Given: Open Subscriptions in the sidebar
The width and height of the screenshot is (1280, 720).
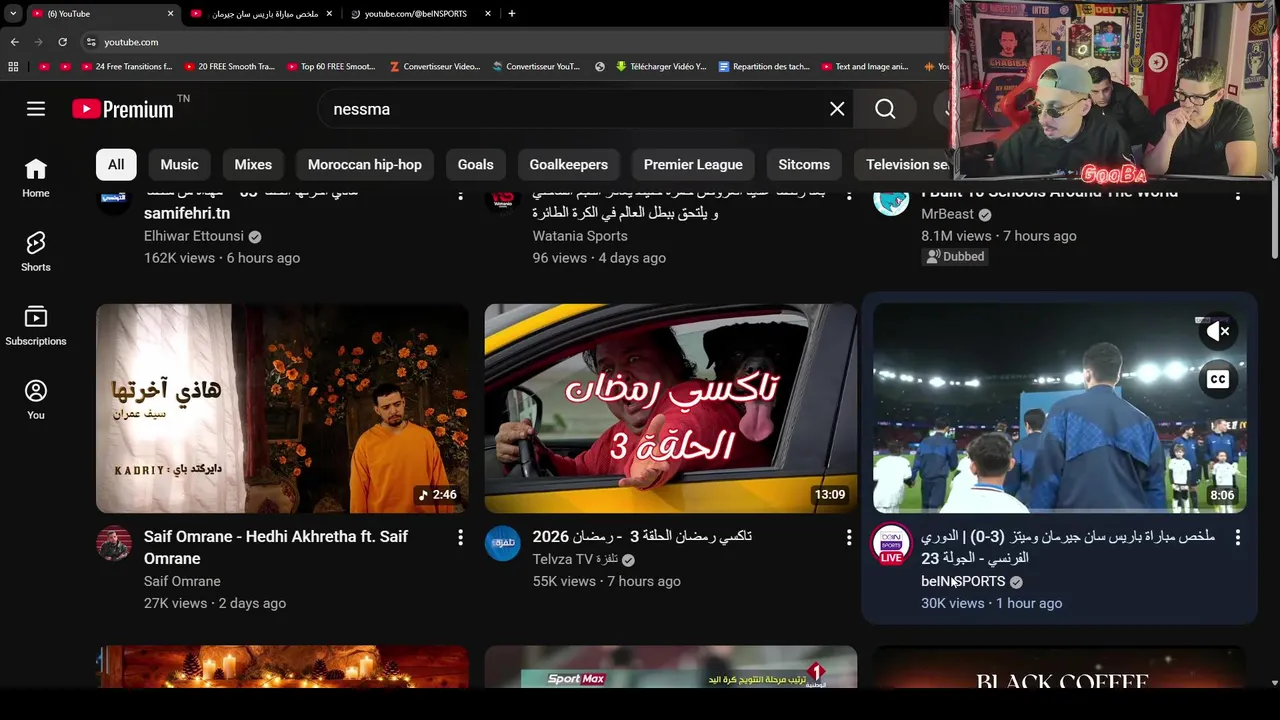Looking at the screenshot, I should pos(36,326).
